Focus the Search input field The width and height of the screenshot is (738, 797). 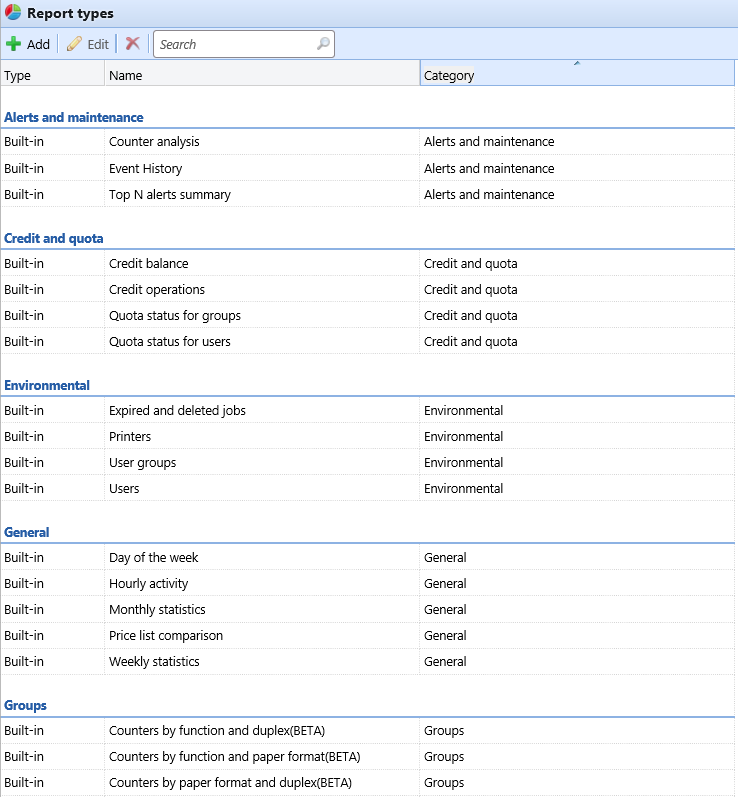click(235, 44)
